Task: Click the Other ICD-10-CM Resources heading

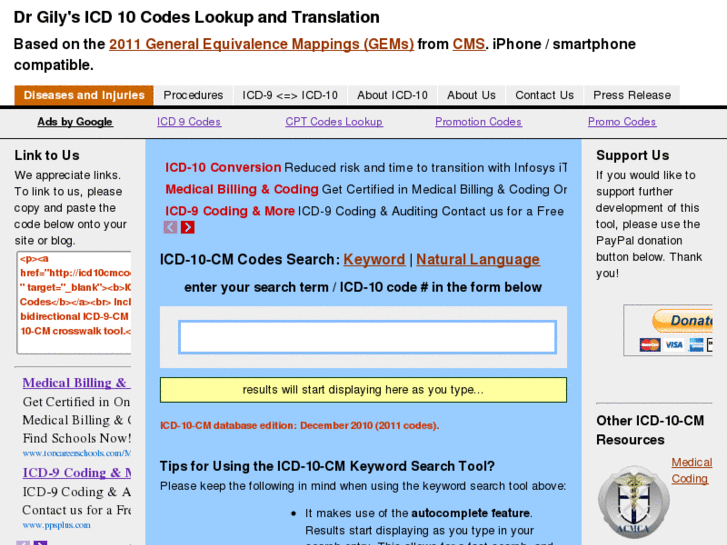Action: click(x=650, y=430)
